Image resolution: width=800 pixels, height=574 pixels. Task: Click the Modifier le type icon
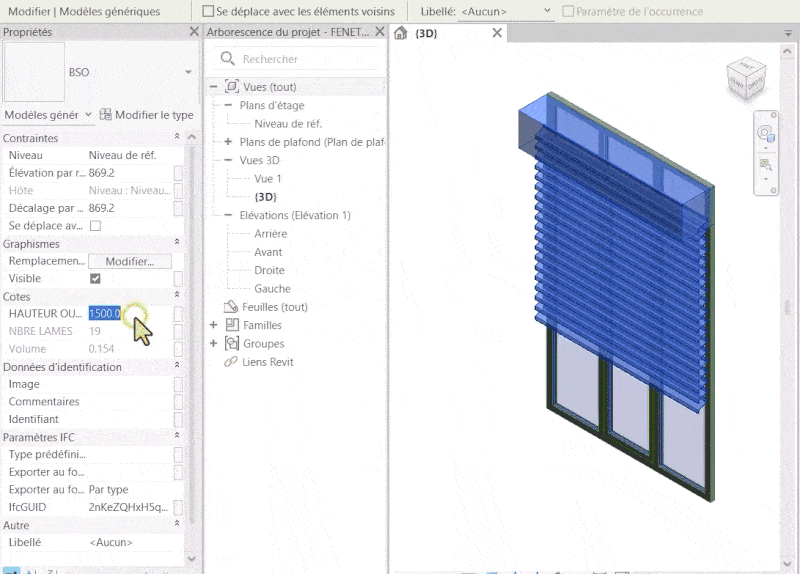coord(106,115)
